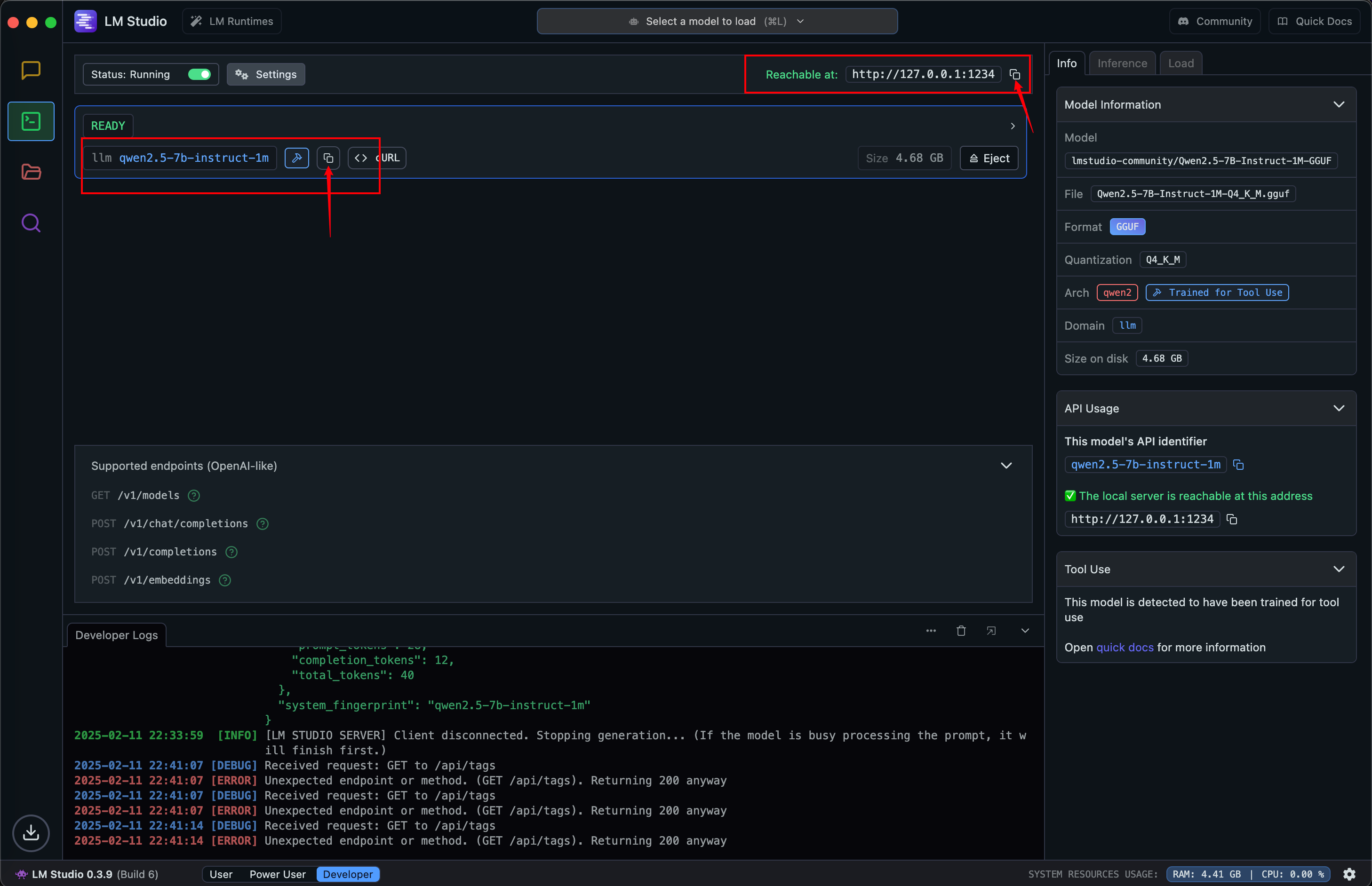Pop out Developer Logs to new window
The height and width of the screenshot is (886, 1372).
click(x=991, y=631)
